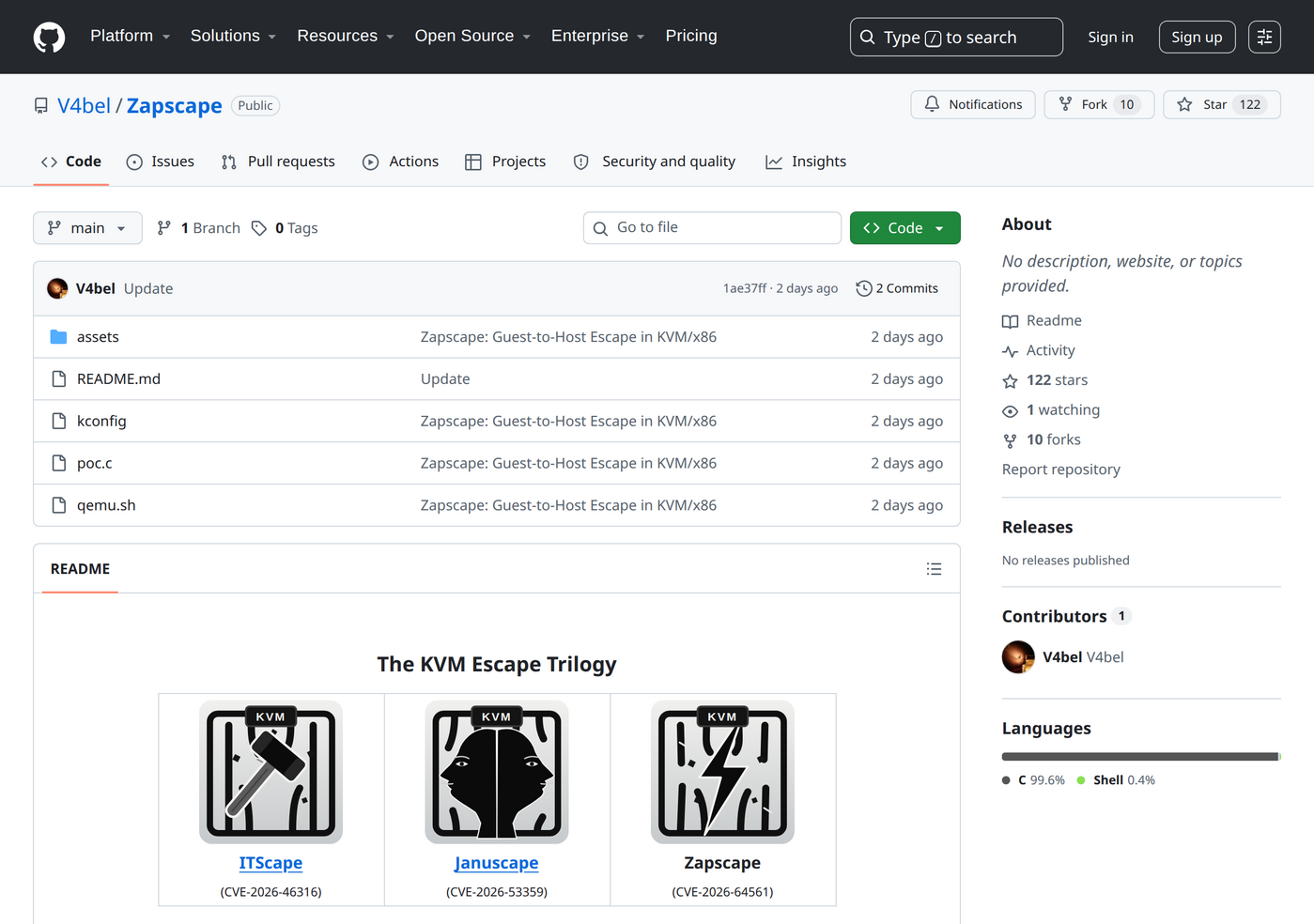
Task: View the 10 forks list
Action: (1042, 439)
